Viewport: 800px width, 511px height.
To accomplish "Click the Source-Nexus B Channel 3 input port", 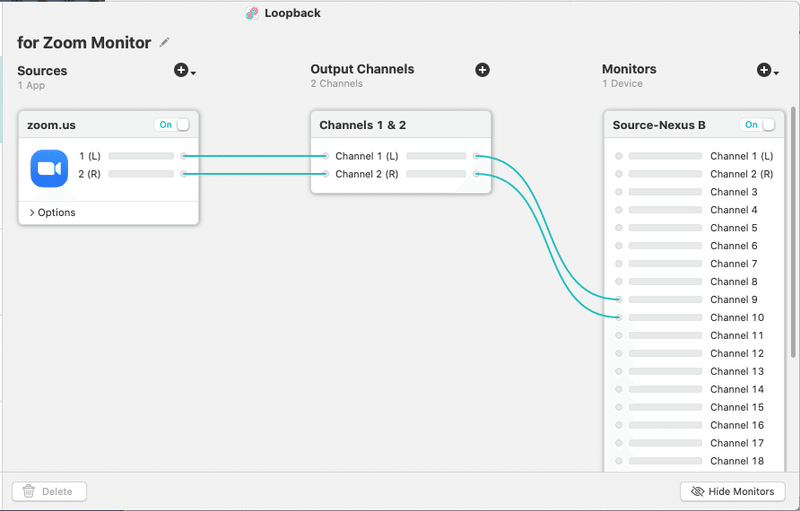I will 619,192.
